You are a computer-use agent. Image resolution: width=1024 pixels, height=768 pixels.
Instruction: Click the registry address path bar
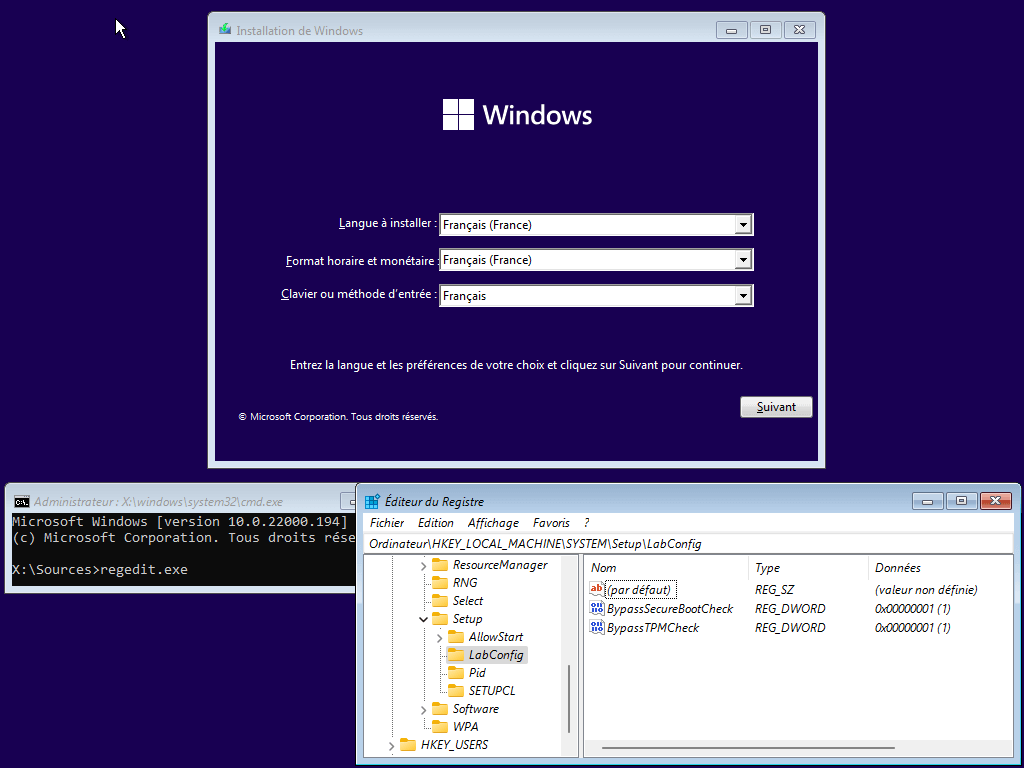[688, 543]
